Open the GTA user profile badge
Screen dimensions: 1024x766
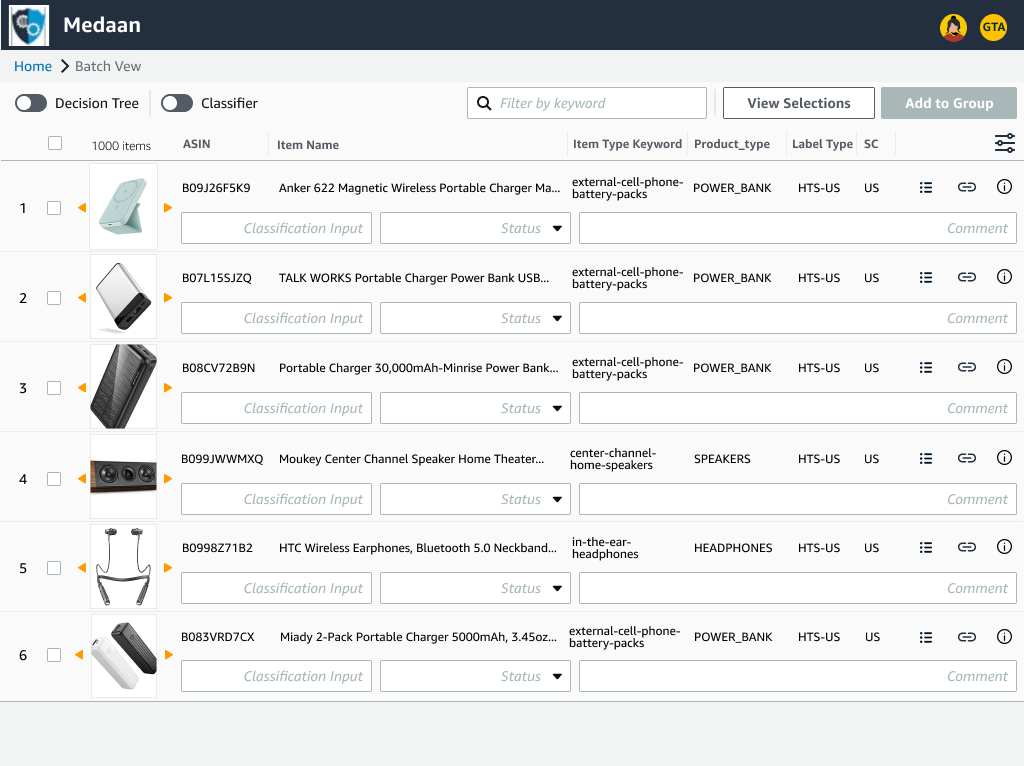click(993, 27)
